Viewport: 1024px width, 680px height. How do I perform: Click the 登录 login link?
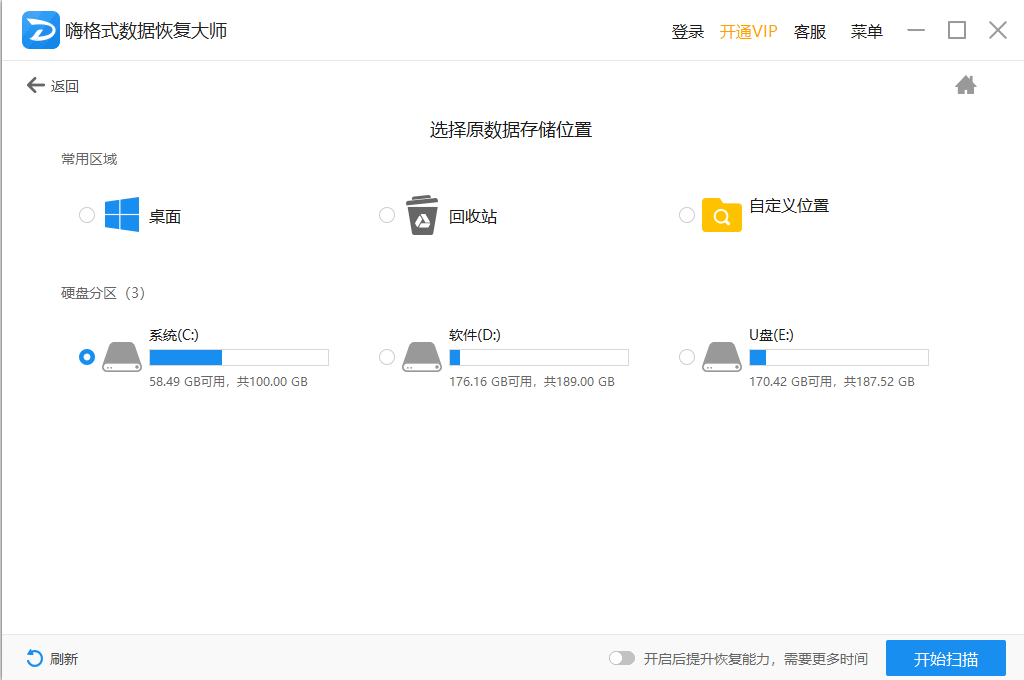tap(688, 31)
